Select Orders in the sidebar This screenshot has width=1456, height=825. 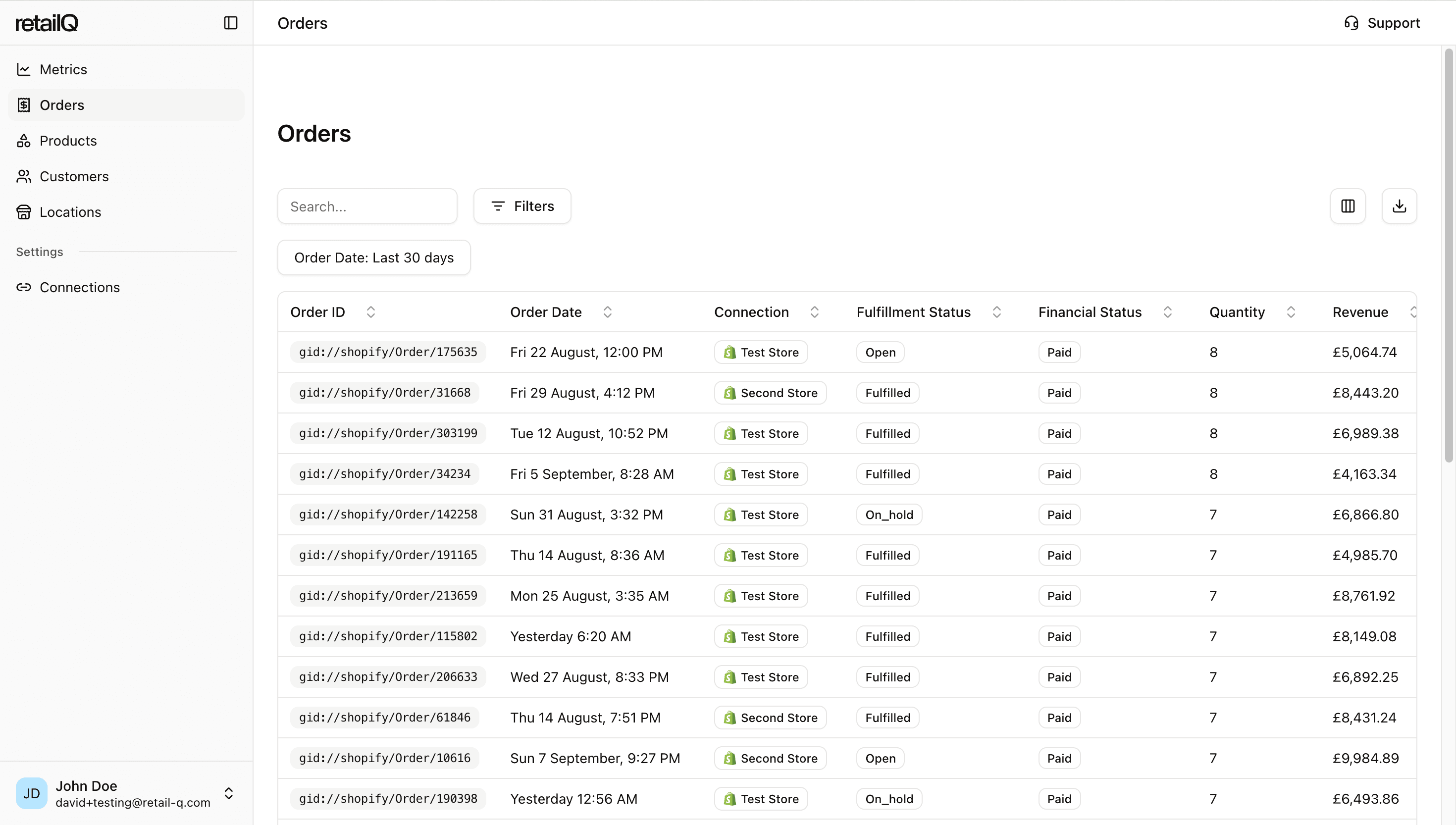tap(62, 105)
